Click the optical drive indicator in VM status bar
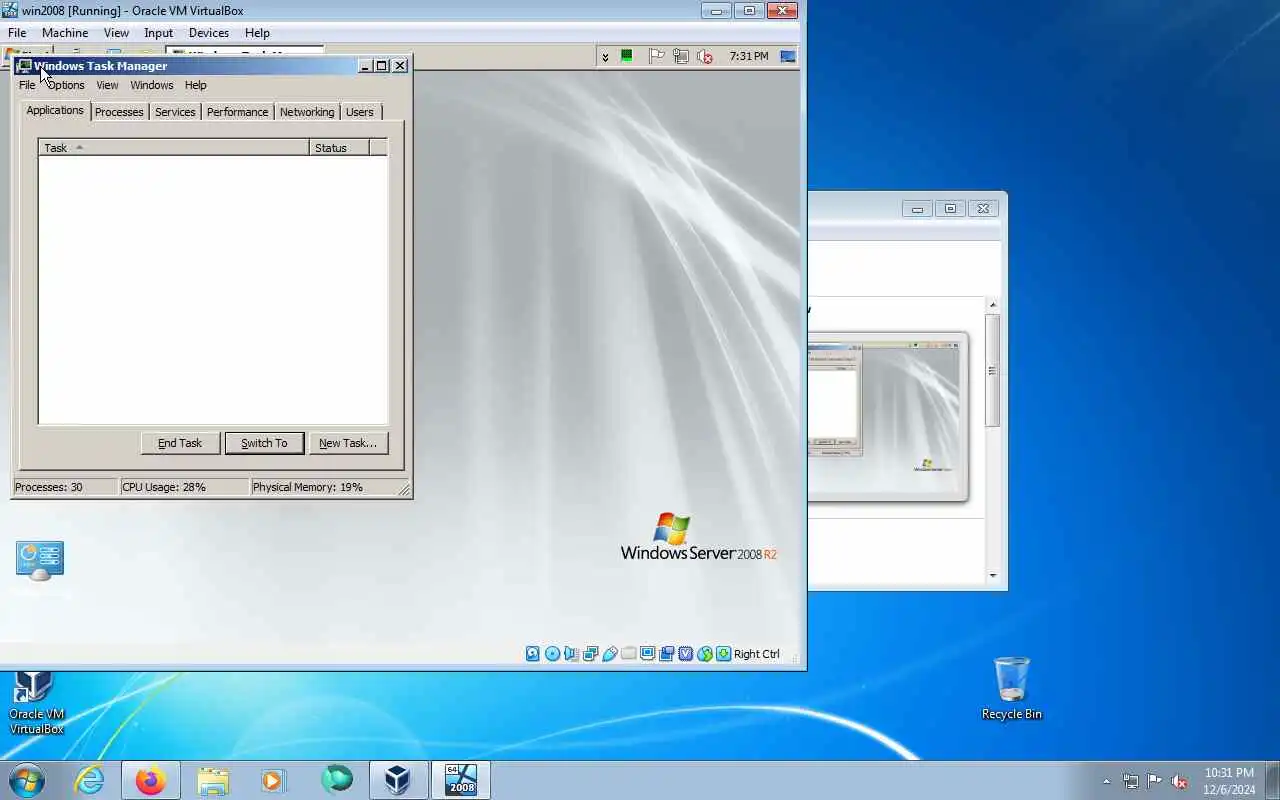This screenshot has width=1280, height=800. (552, 654)
